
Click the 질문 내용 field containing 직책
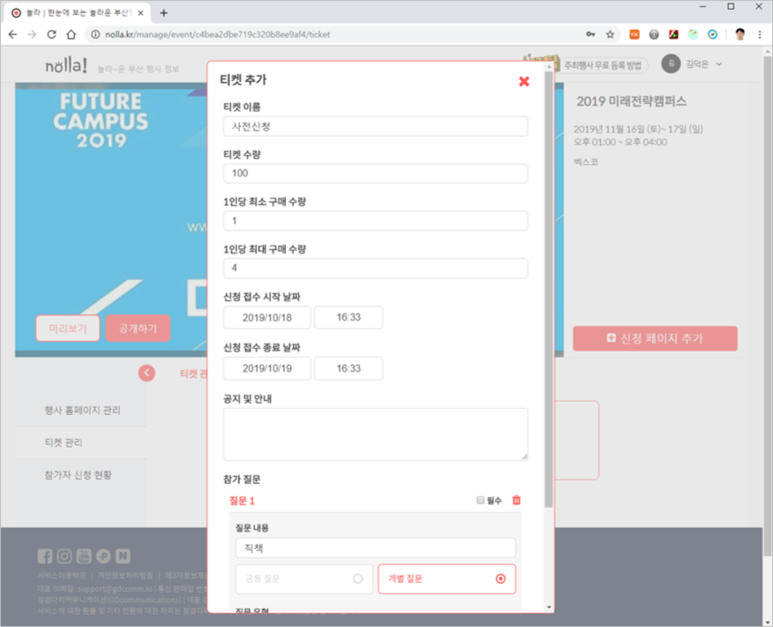(x=375, y=548)
